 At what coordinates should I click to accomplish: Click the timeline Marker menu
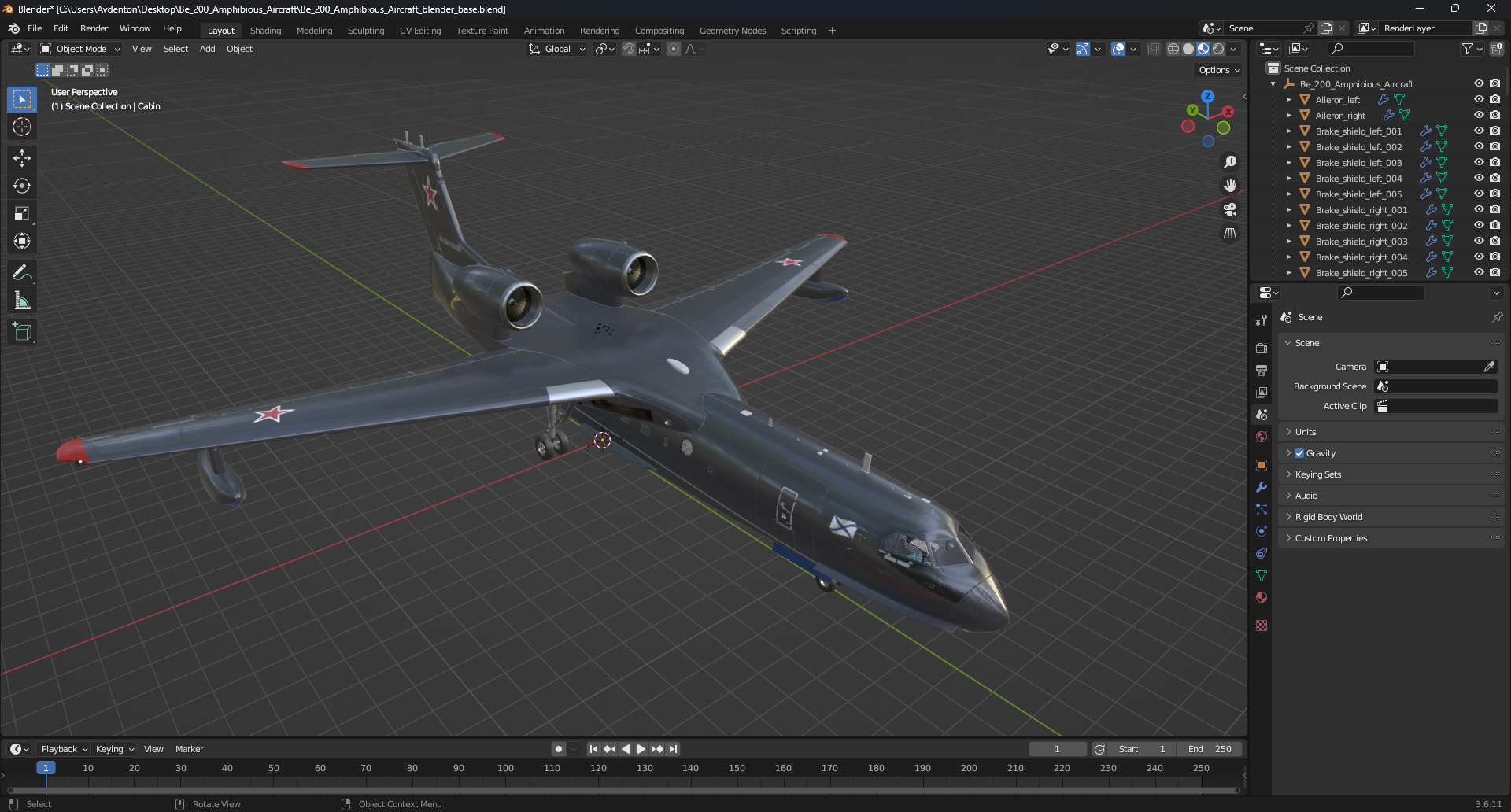(x=189, y=749)
